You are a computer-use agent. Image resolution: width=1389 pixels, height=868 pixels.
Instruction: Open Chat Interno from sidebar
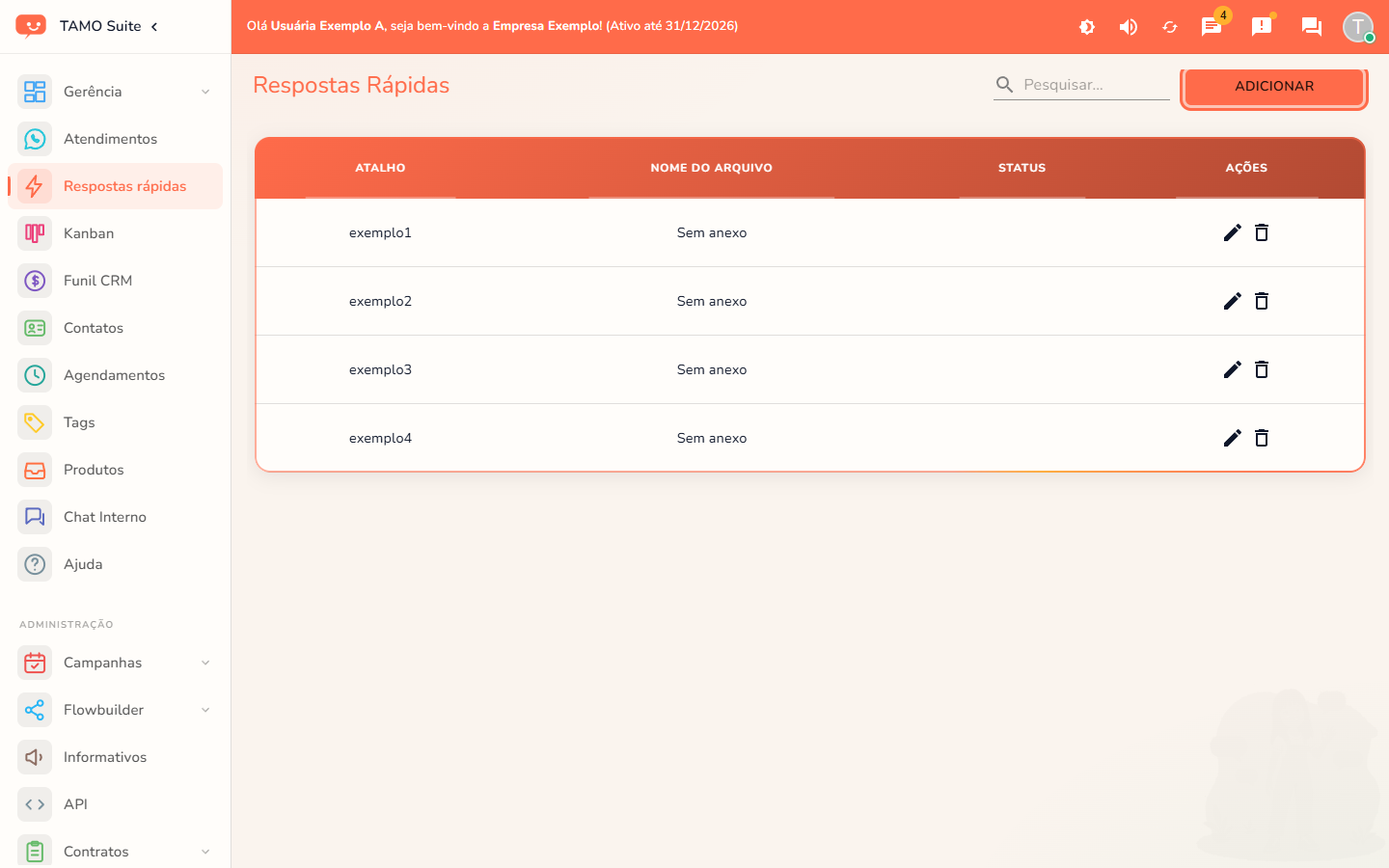pyautogui.click(x=116, y=517)
